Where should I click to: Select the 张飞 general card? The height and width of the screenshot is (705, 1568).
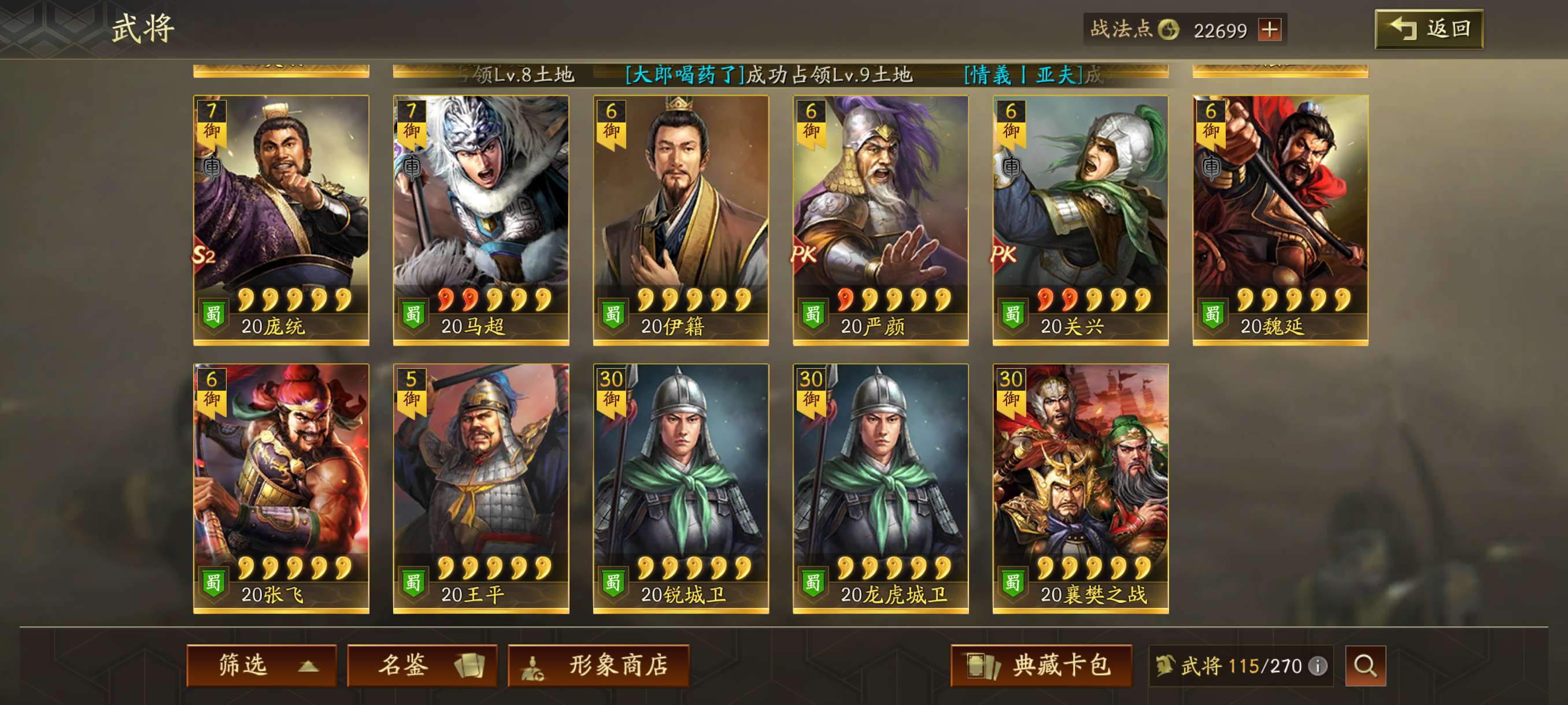click(x=281, y=488)
